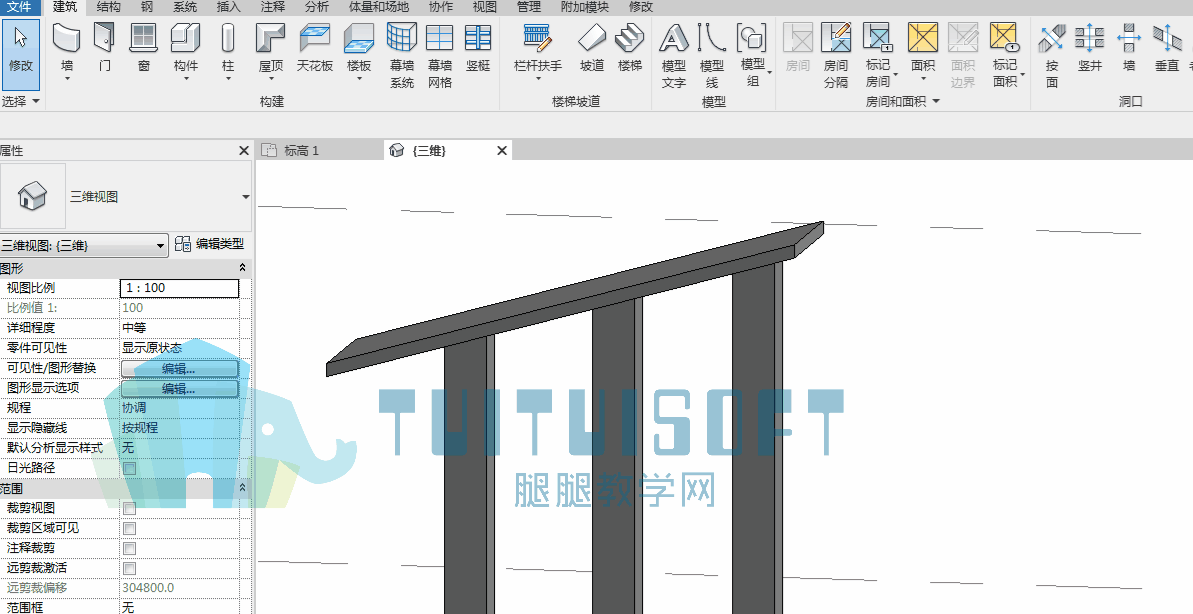
Task: Choose the 墙 (Wall) tool
Action: [67, 50]
